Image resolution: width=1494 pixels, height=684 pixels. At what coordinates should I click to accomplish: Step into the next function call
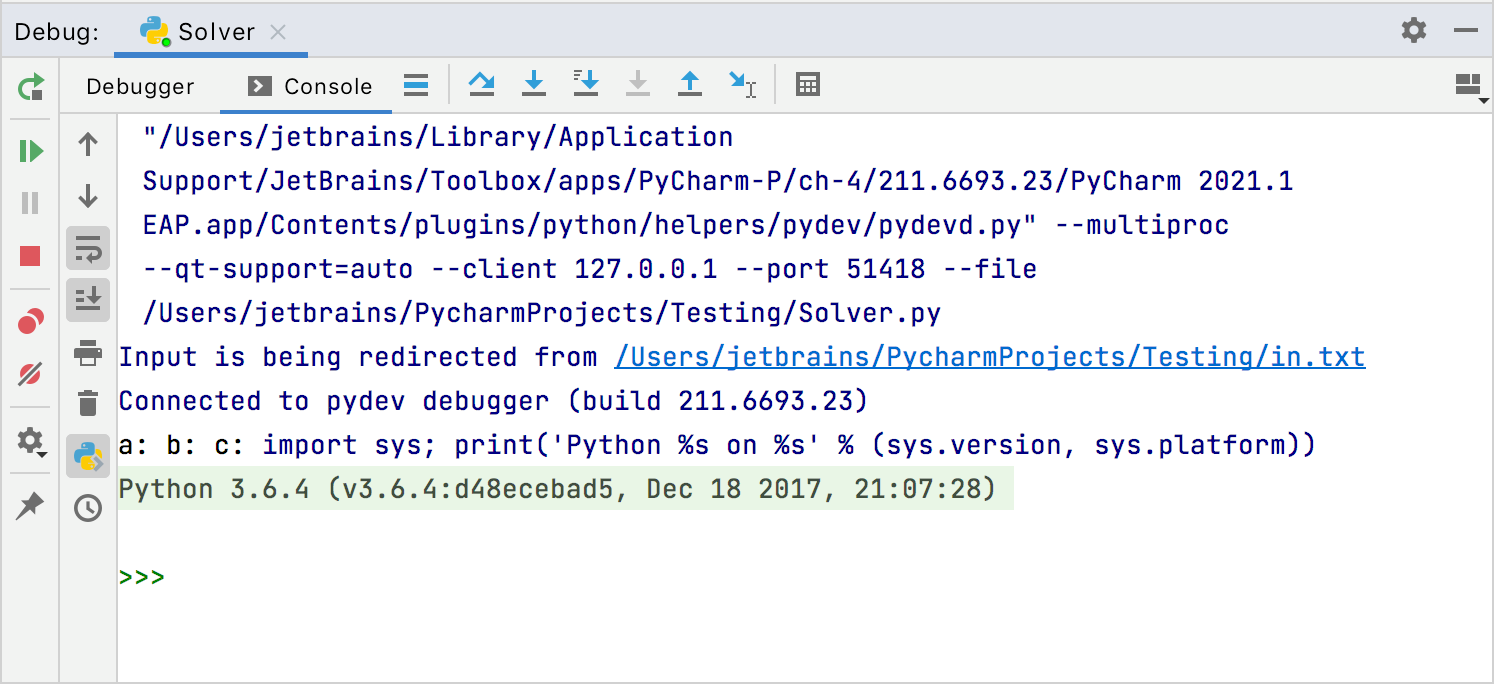(x=534, y=84)
